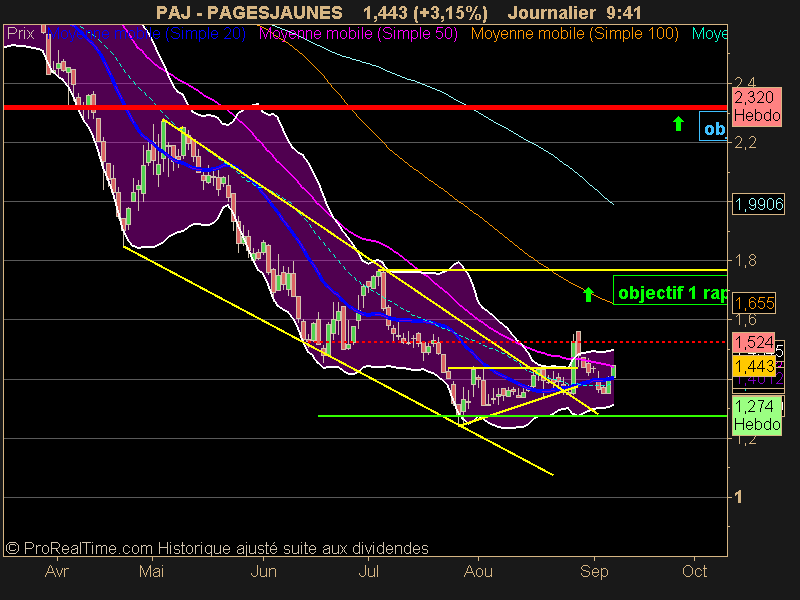Click the 1,9906 moving average price label

[759, 204]
